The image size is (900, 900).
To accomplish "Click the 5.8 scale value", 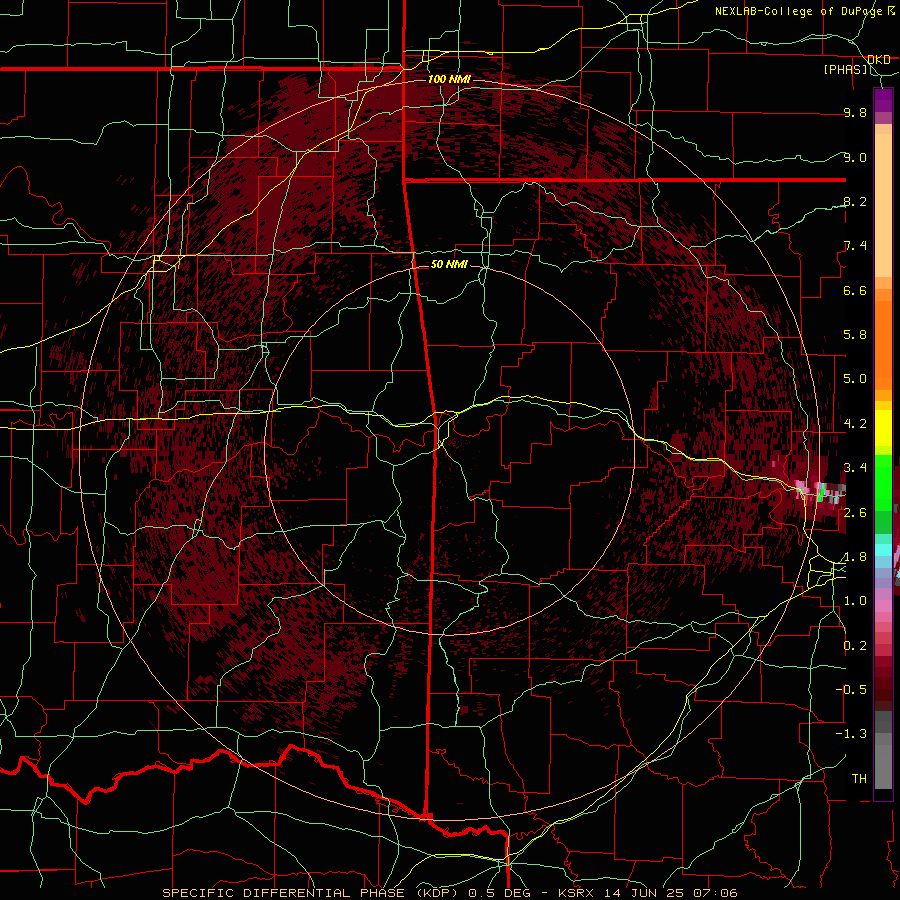I will click(x=855, y=335).
